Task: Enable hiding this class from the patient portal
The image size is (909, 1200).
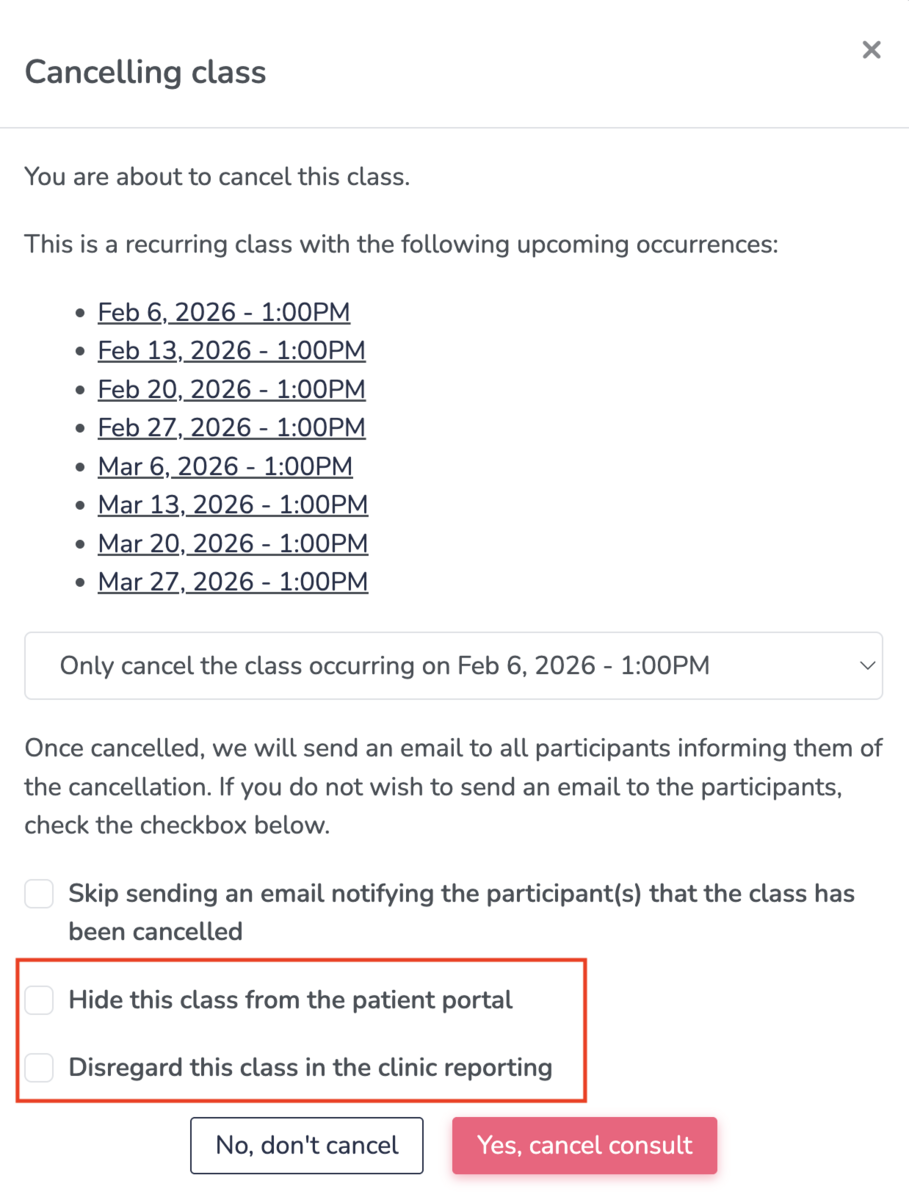Action: click(x=38, y=999)
